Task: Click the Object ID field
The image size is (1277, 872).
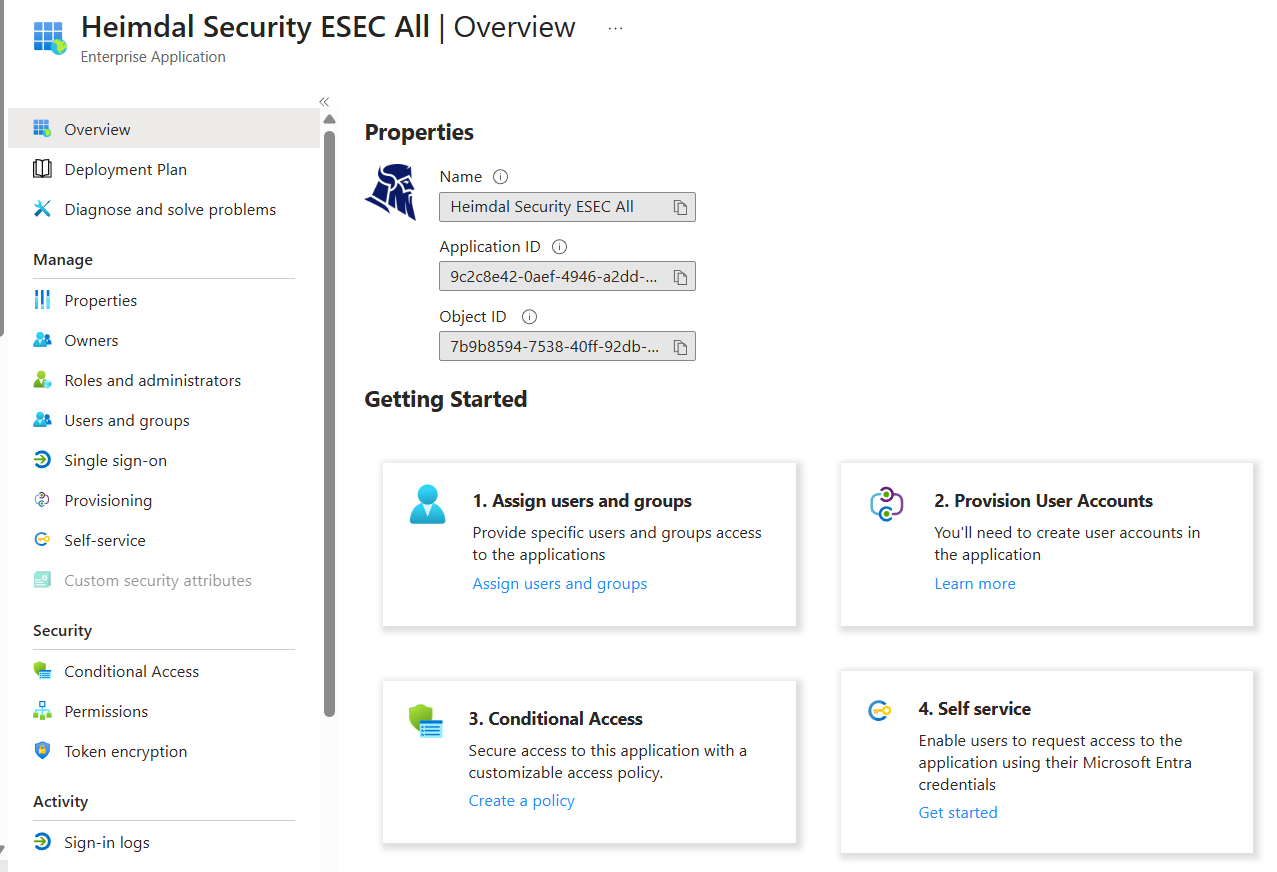Action: click(567, 347)
